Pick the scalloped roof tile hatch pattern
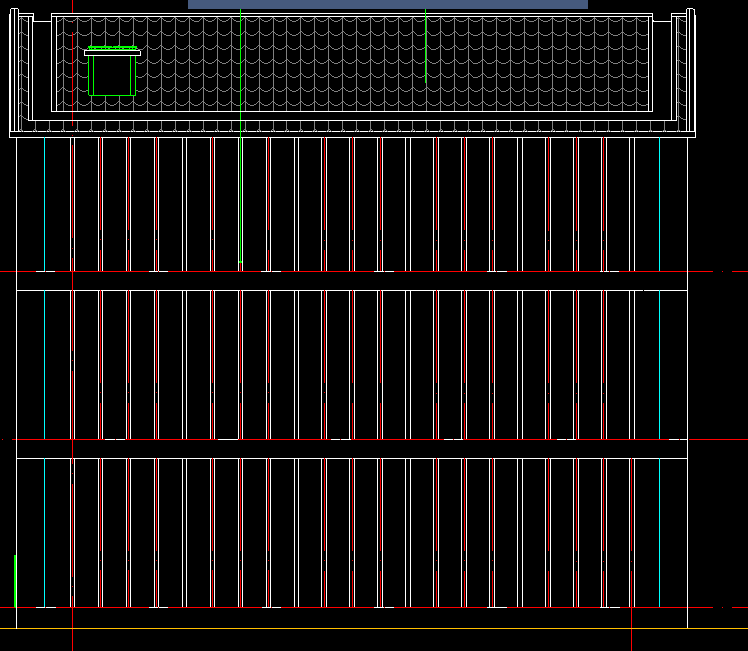The image size is (748, 651). point(353,63)
